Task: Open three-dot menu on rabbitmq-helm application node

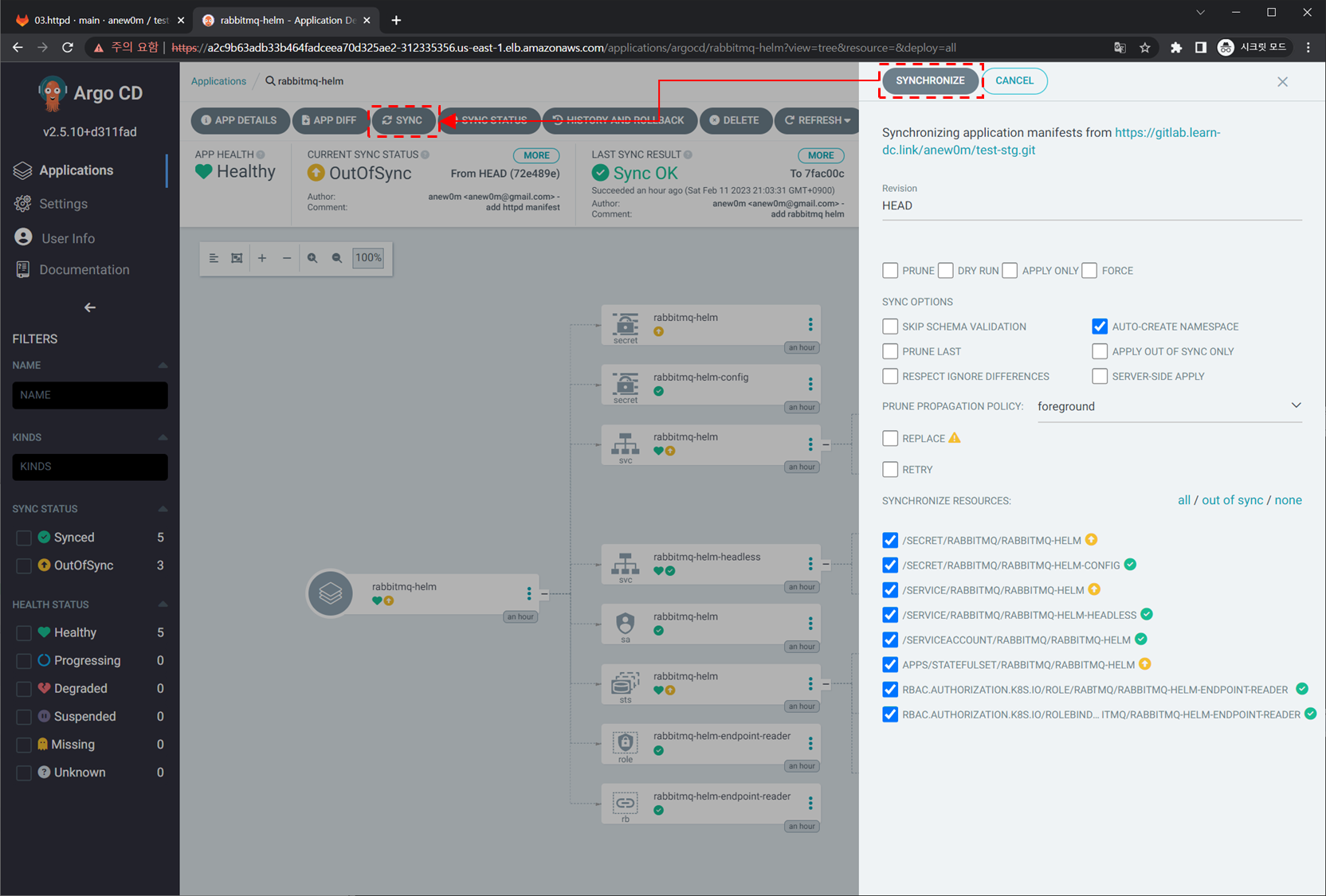Action: [x=528, y=593]
